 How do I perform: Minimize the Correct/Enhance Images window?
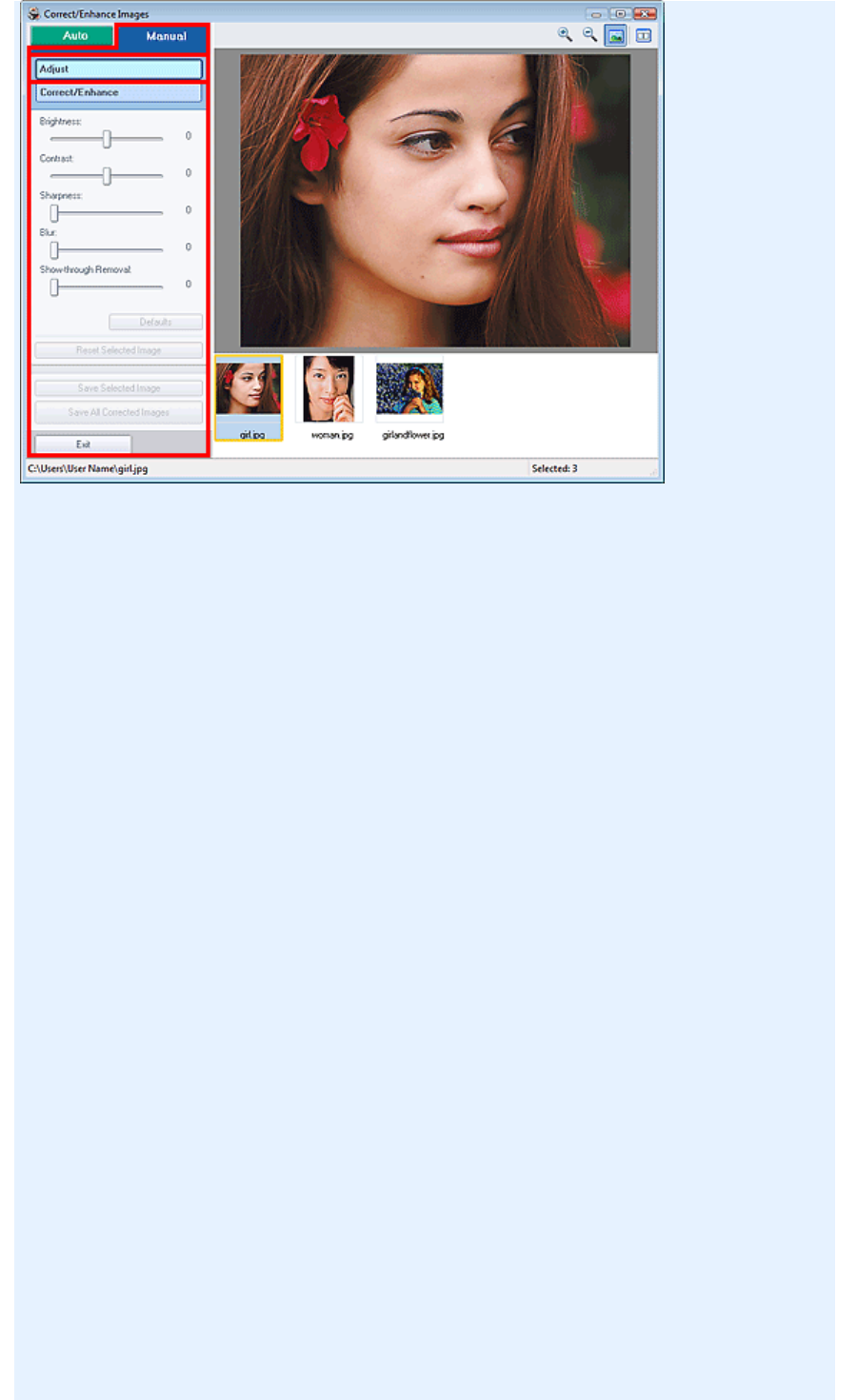point(596,14)
